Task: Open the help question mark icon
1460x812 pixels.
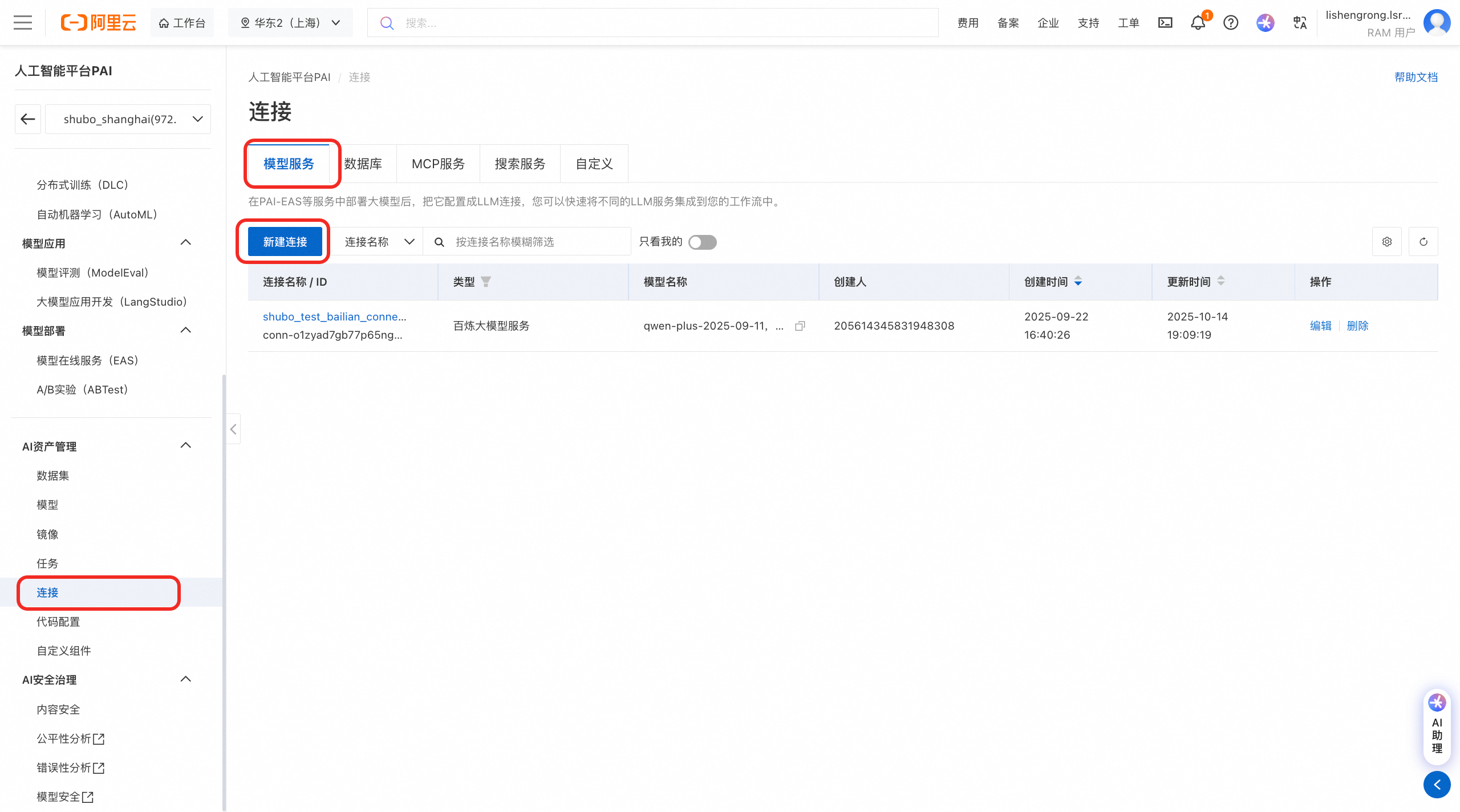Action: click(1231, 23)
